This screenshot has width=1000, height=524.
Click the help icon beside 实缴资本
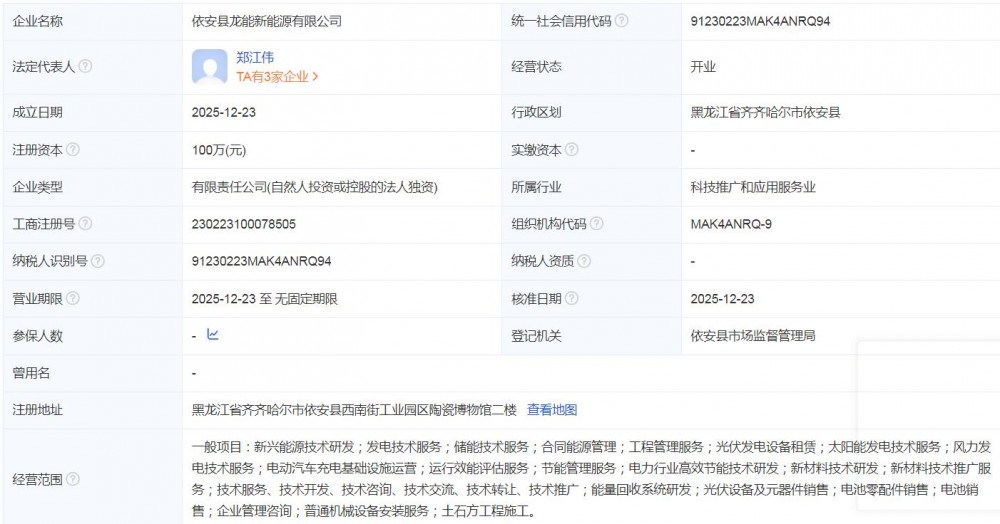pos(571,150)
